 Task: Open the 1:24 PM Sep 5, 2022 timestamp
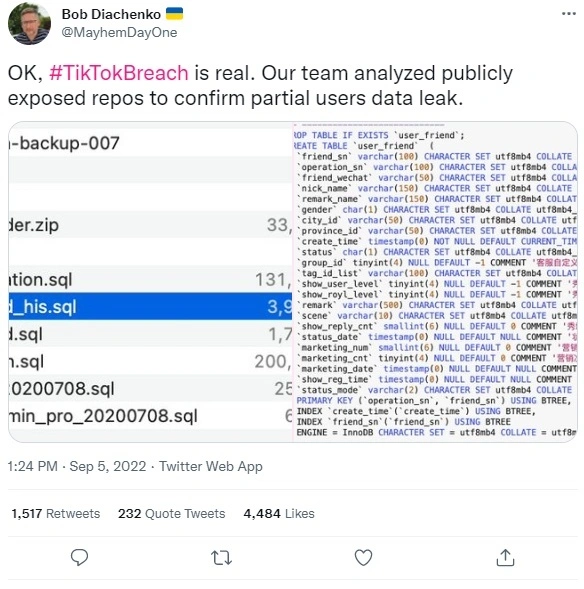(77, 466)
